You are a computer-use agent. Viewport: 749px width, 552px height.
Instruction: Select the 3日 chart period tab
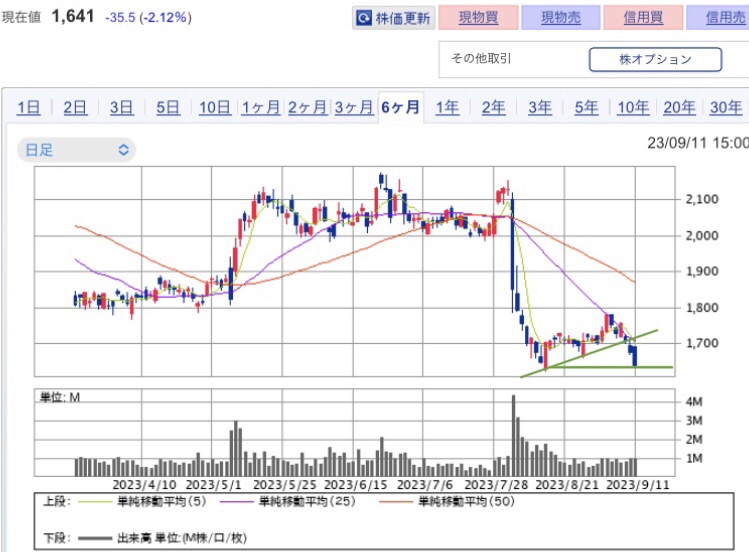pyautogui.click(x=121, y=107)
